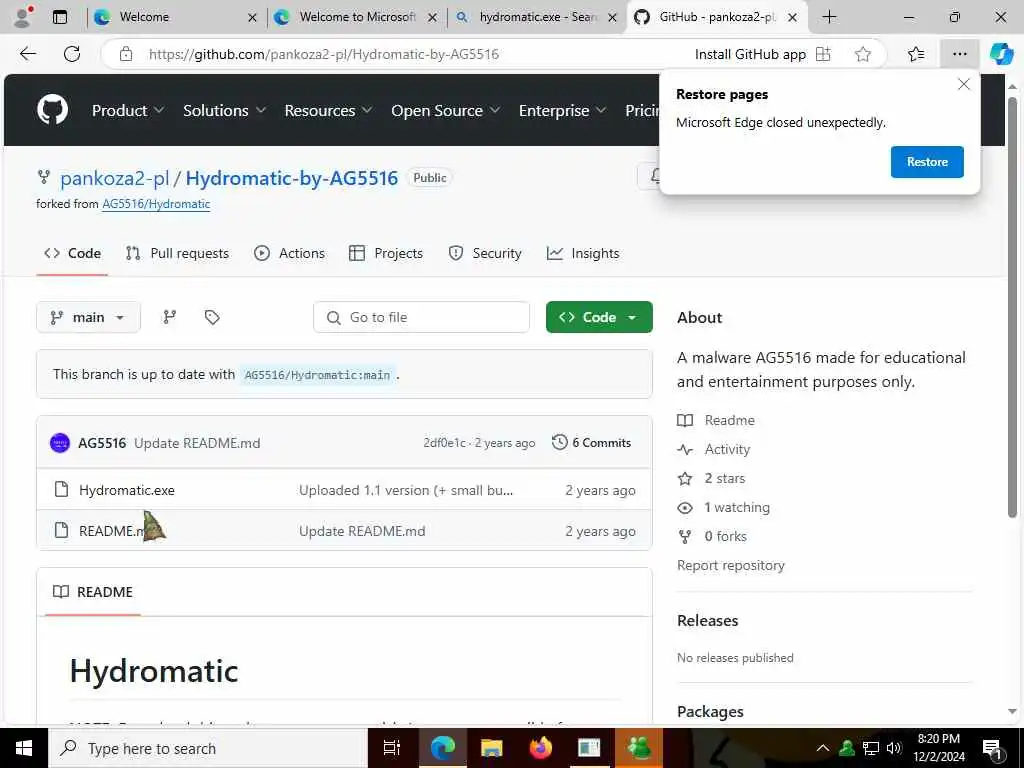Show hidden system tray icons
The height and width of the screenshot is (768, 1024).
point(823,748)
